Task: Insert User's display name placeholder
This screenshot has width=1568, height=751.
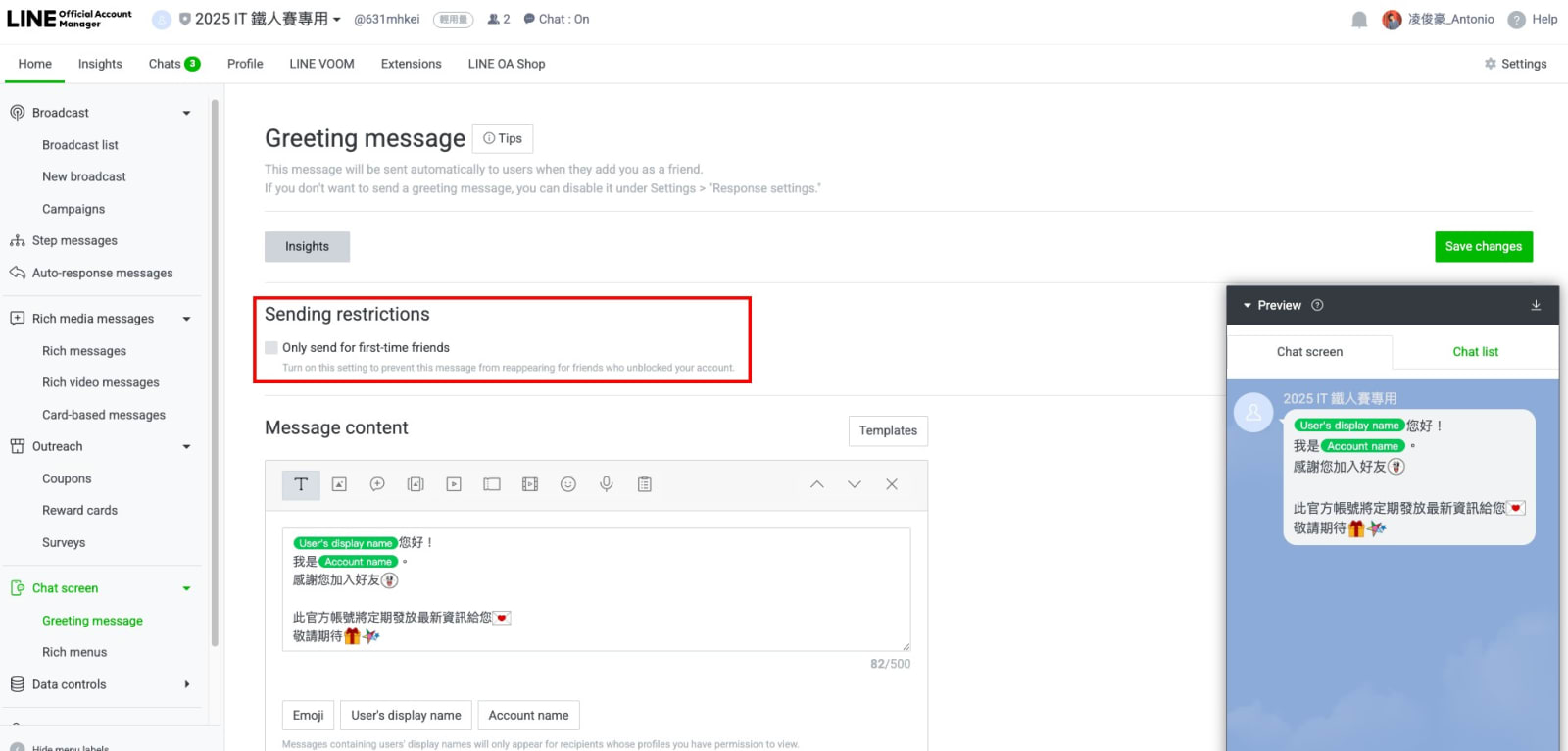Action: click(406, 716)
